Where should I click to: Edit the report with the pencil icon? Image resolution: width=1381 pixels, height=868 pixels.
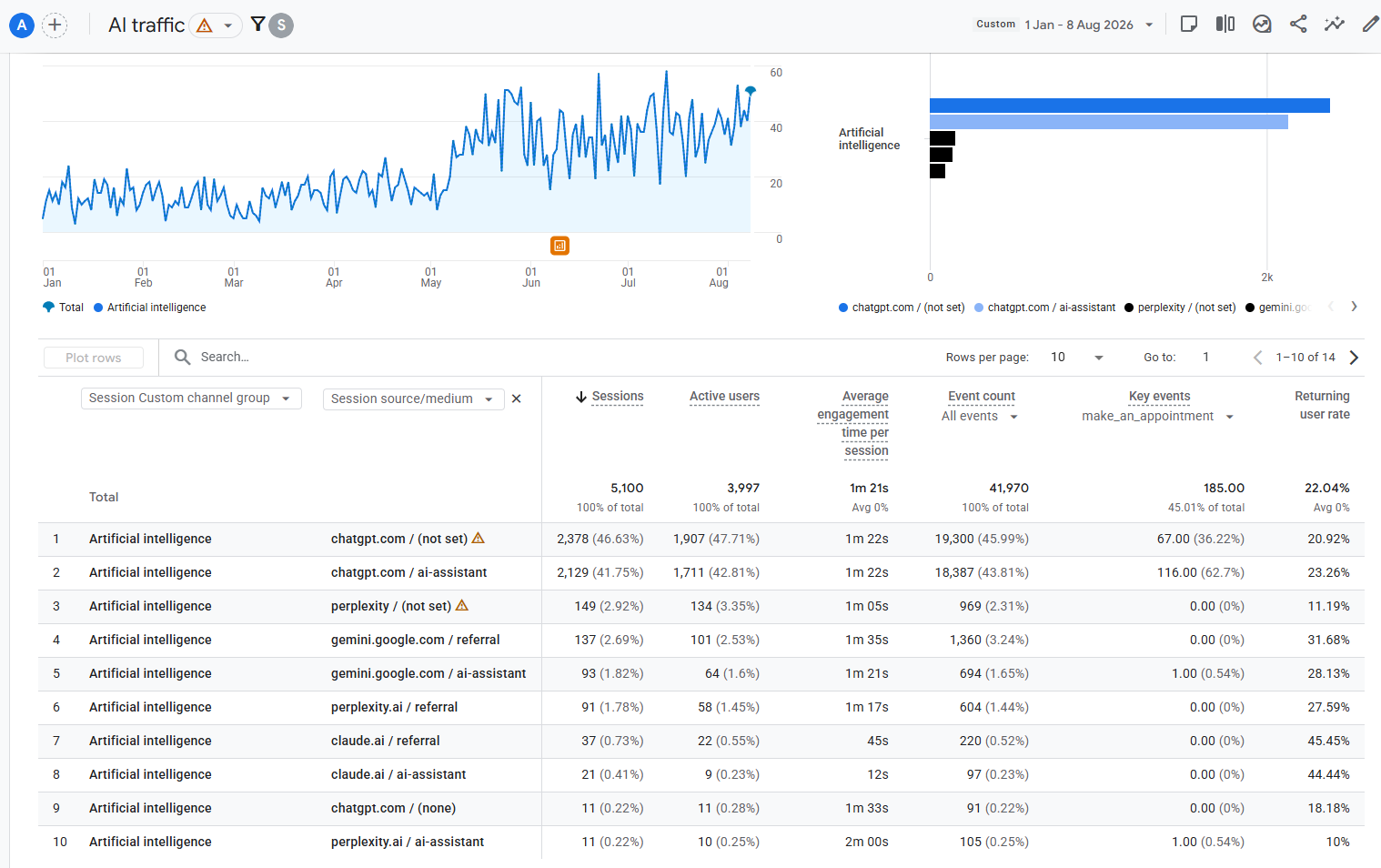click(x=1370, y=25)
